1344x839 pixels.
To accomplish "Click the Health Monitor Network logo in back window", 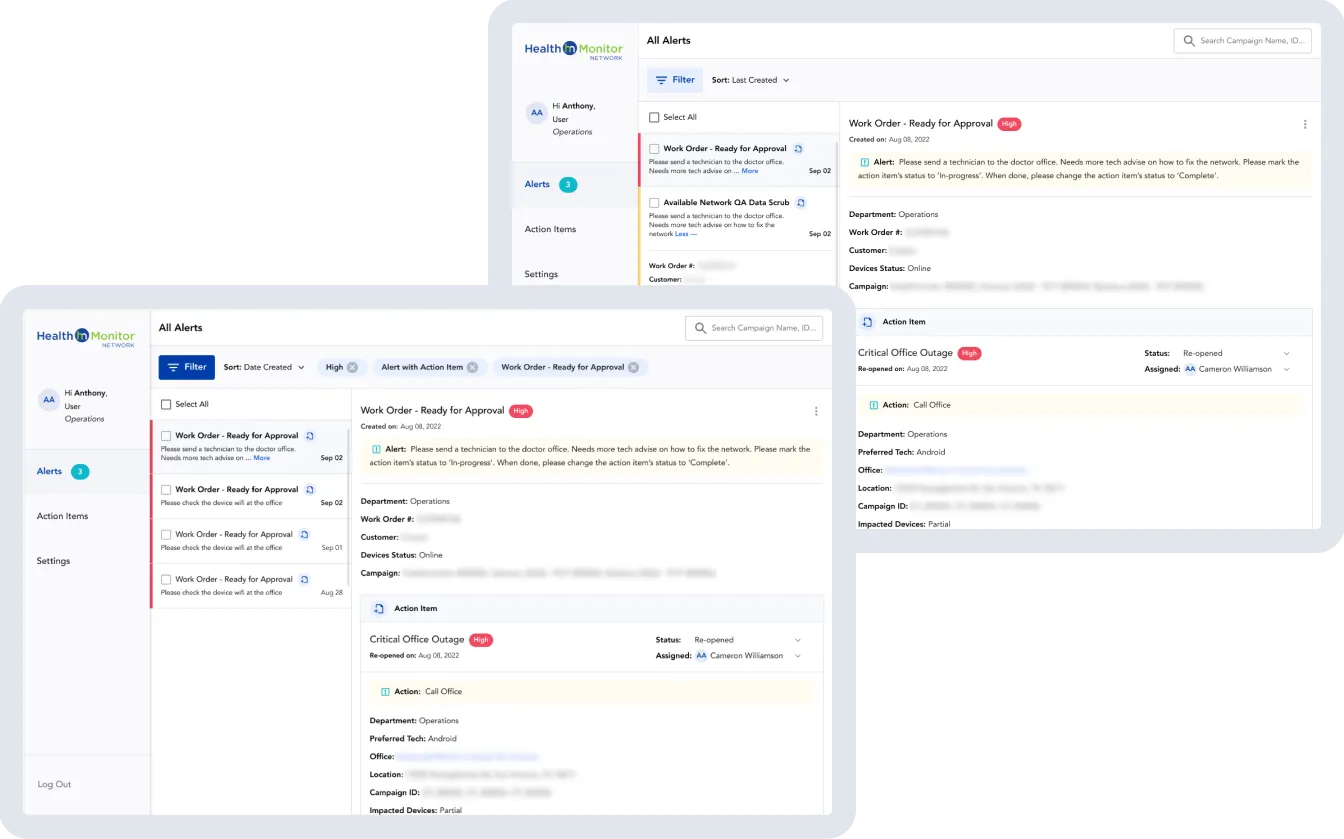I will [574, 50].
